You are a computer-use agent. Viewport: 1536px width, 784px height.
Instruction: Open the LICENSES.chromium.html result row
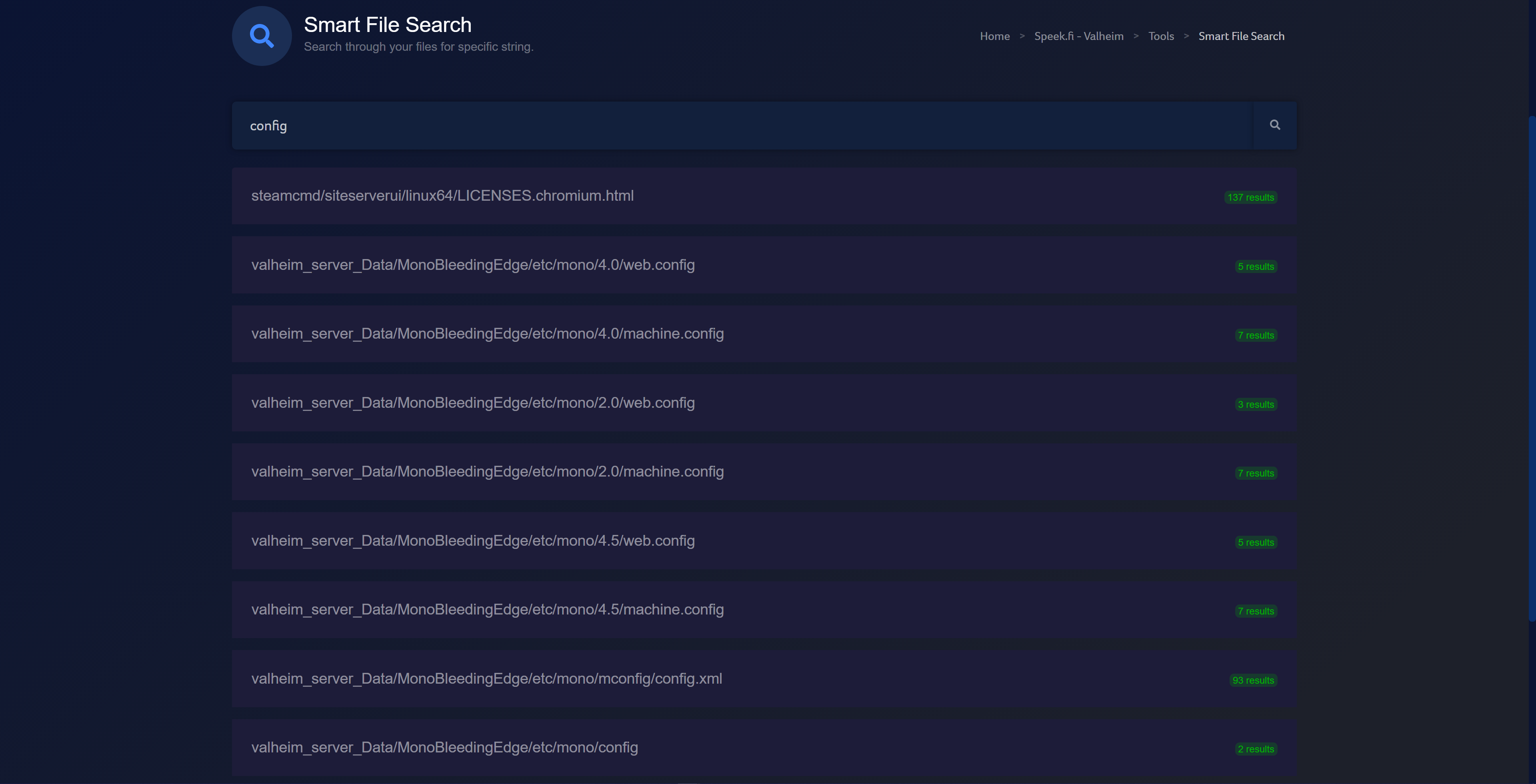click(764, 196)
